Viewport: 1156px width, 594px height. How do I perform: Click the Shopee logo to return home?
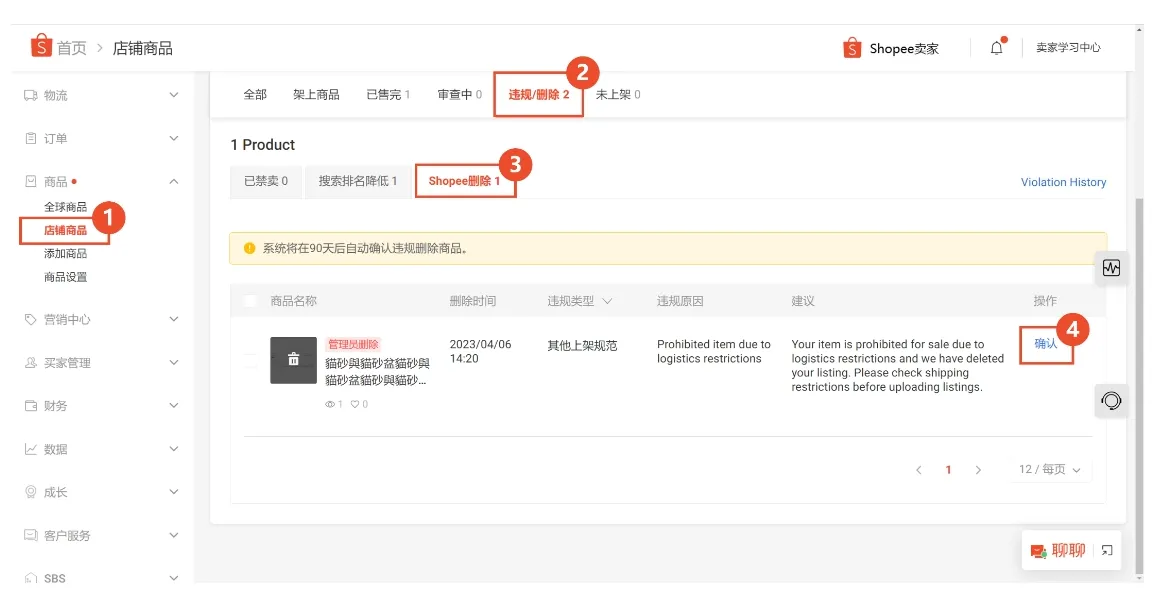40,46
